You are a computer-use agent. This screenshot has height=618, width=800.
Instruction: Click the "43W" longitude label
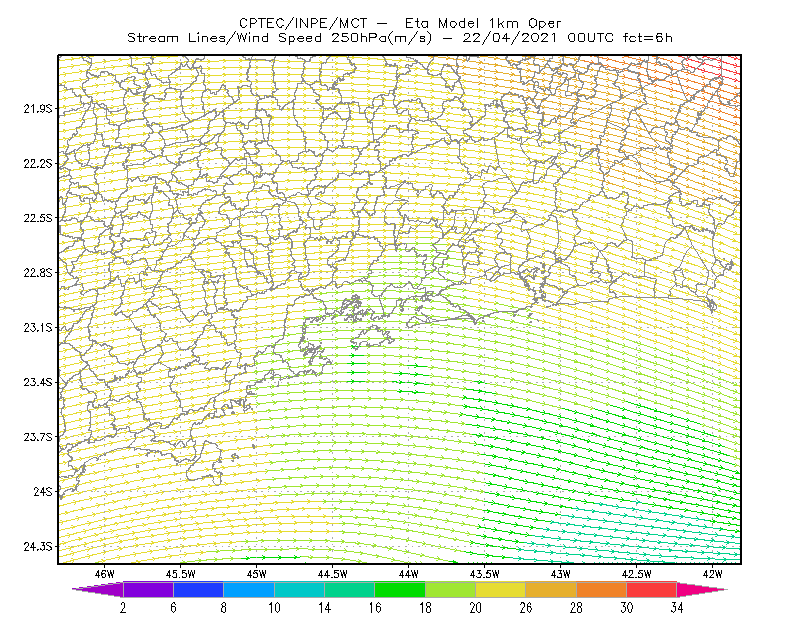561,574
